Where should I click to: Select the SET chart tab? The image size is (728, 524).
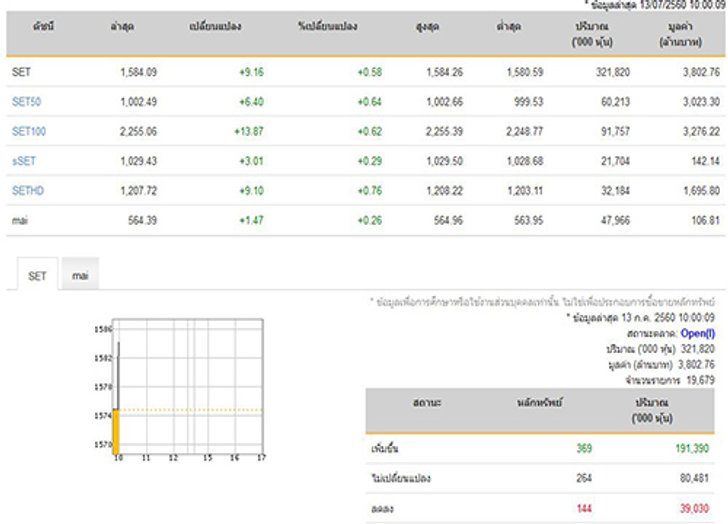(x=37, y=276)
